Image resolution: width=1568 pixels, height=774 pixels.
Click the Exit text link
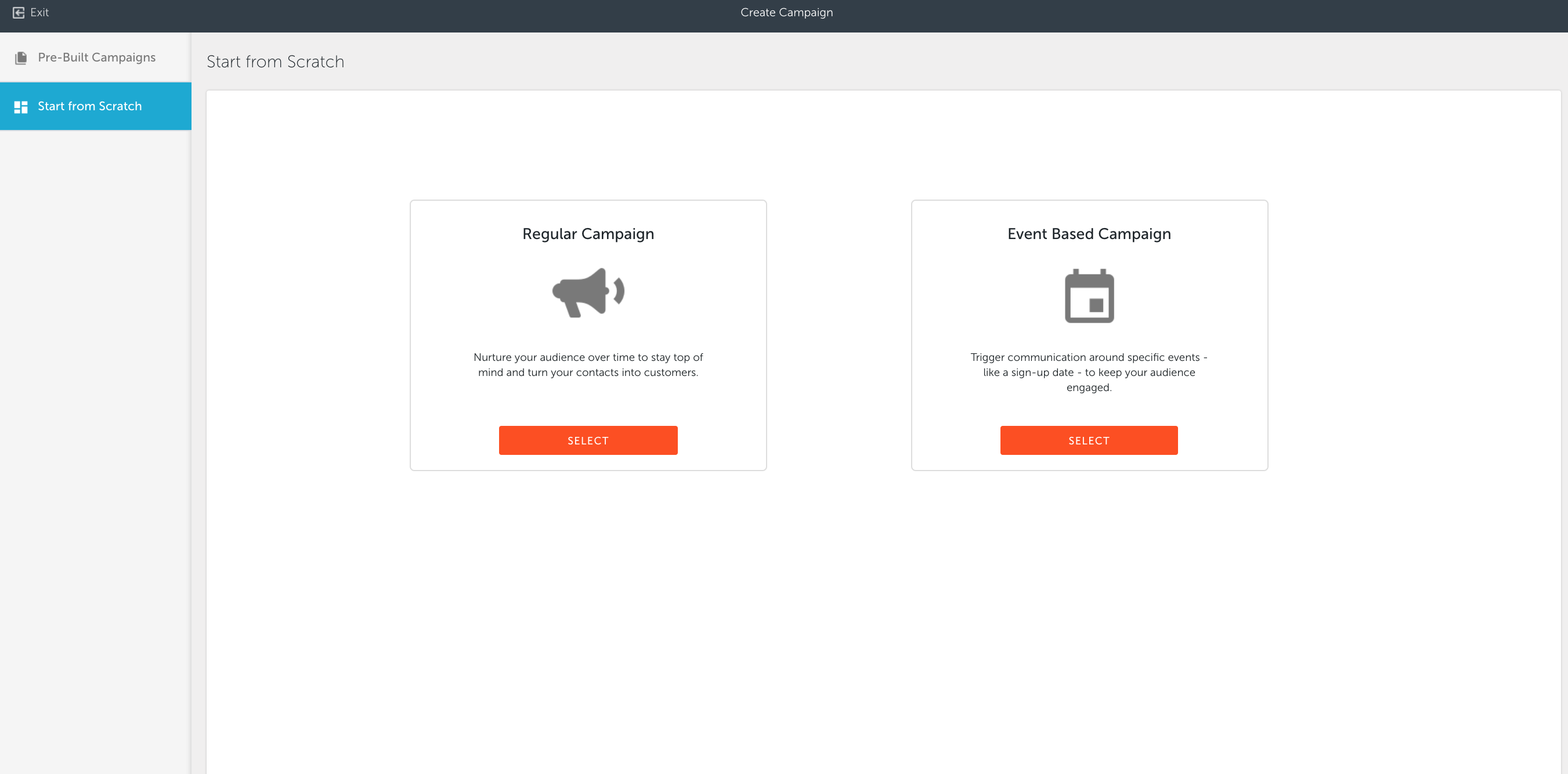click(39, 12)
